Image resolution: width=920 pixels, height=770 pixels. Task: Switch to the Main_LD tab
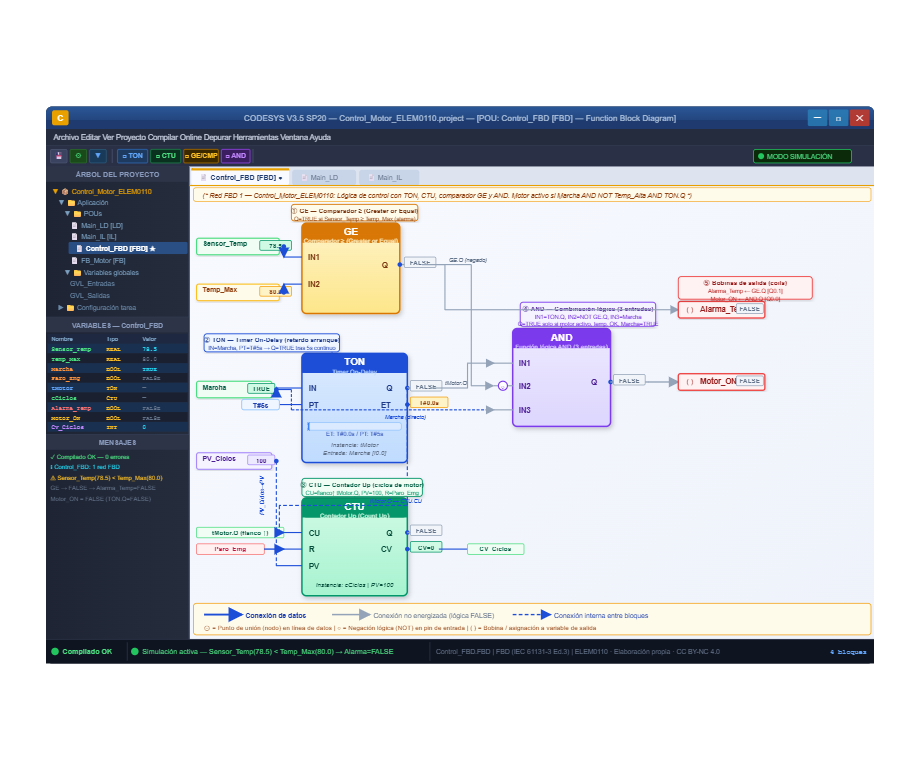point(324,177)
